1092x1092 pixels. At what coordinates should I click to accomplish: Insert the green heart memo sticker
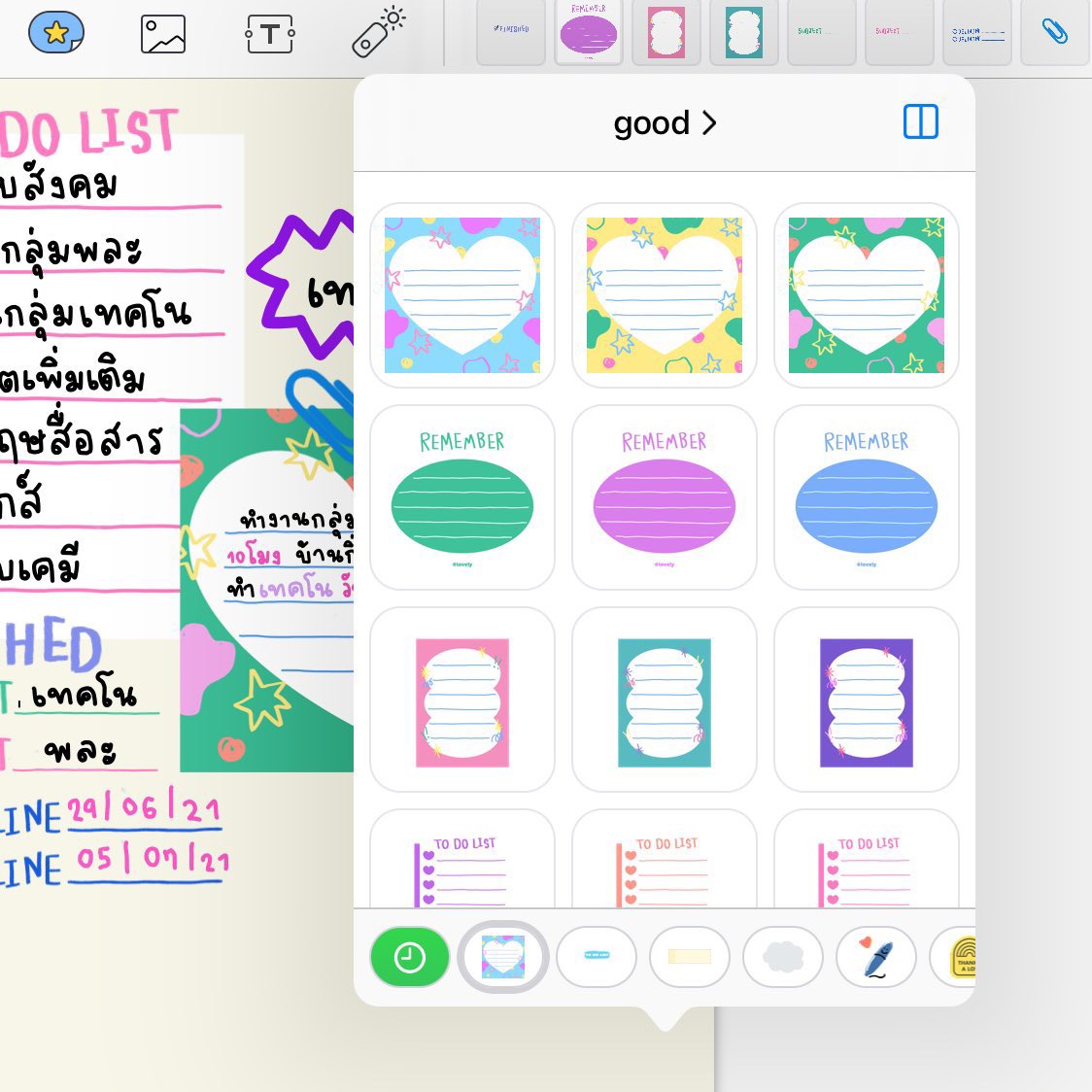pyautogui.click(x=867, y=295)
